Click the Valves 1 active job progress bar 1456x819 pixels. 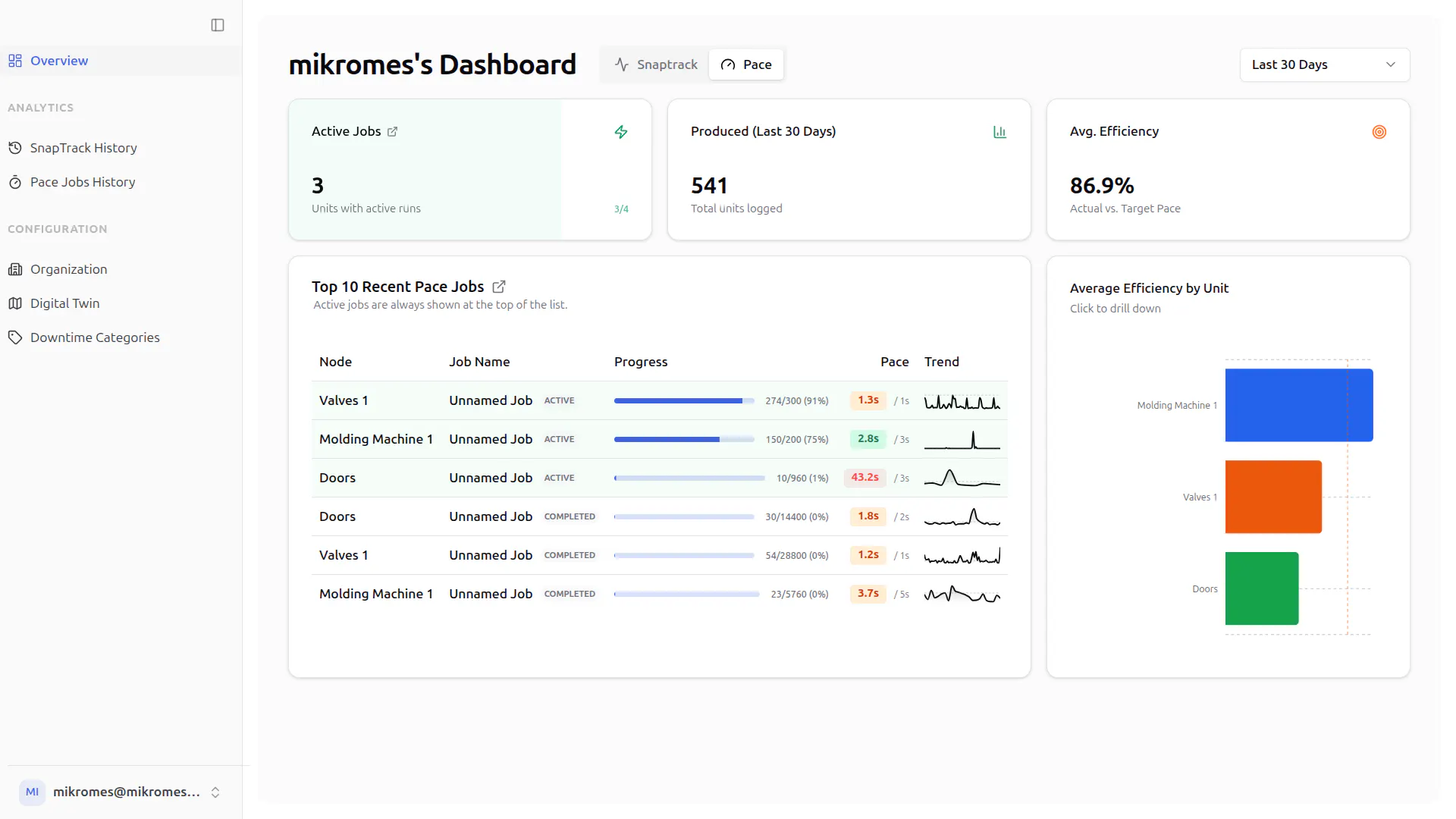[x=684, y=401]
